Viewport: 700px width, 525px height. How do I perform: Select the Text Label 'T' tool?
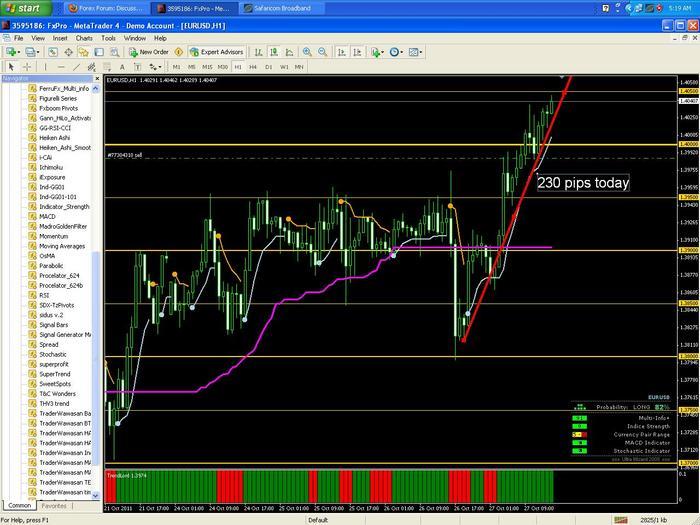pyautogui.click(x=138, y=67)
